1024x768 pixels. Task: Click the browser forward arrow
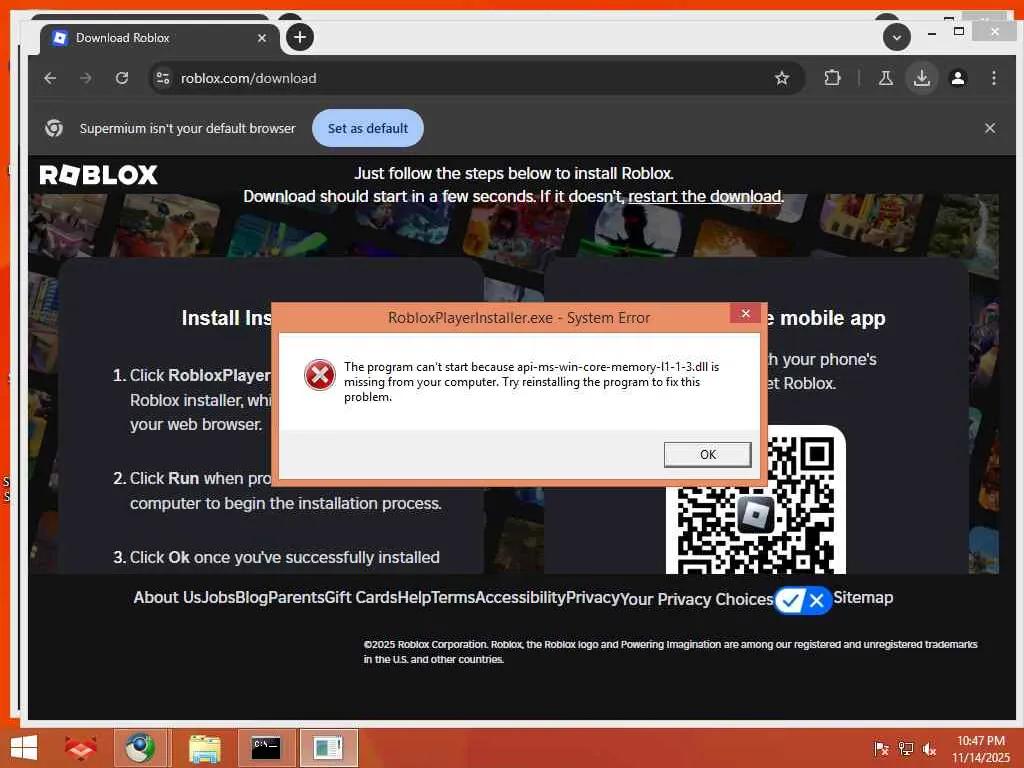tap(86, 78)
